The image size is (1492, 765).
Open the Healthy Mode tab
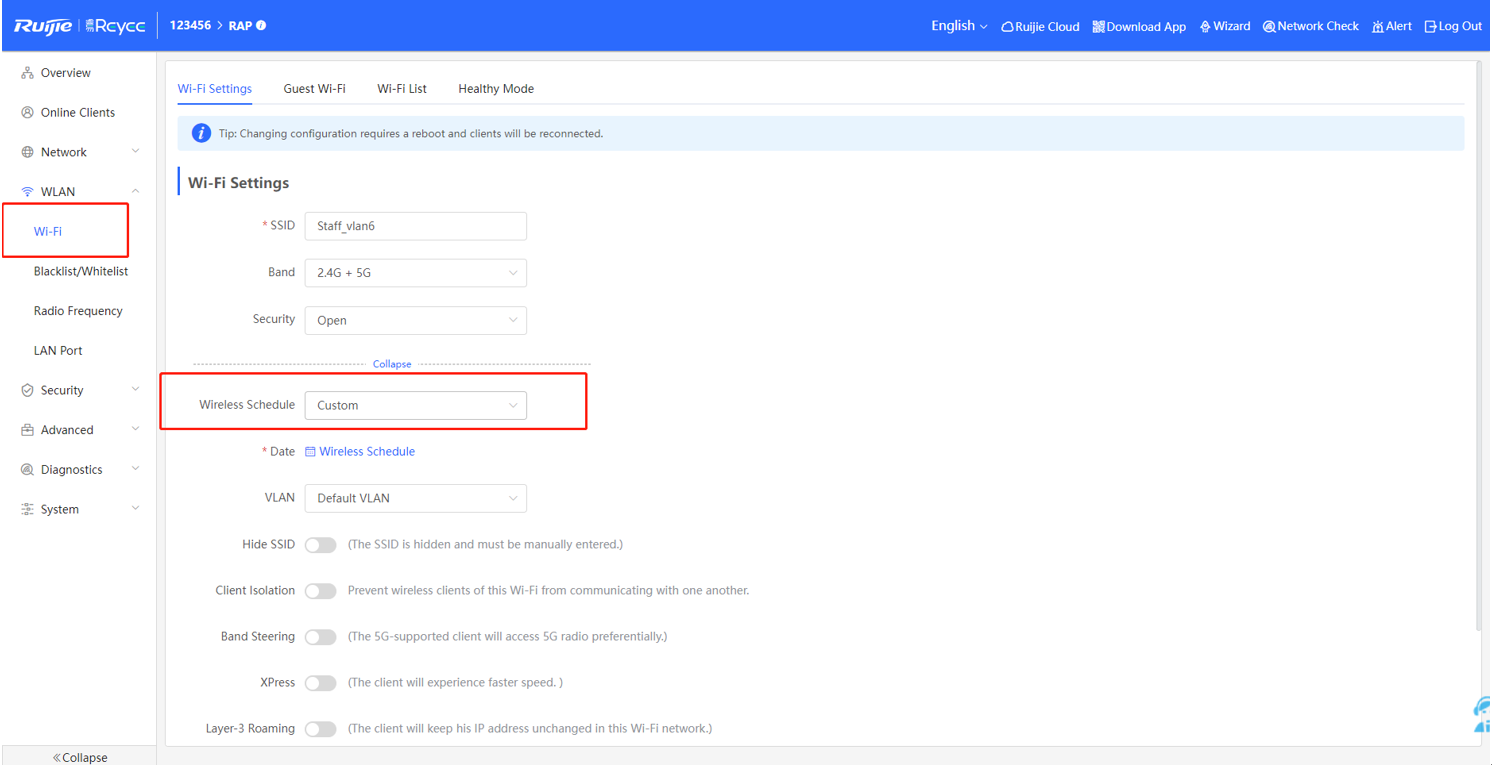click(x=495, y=89)
